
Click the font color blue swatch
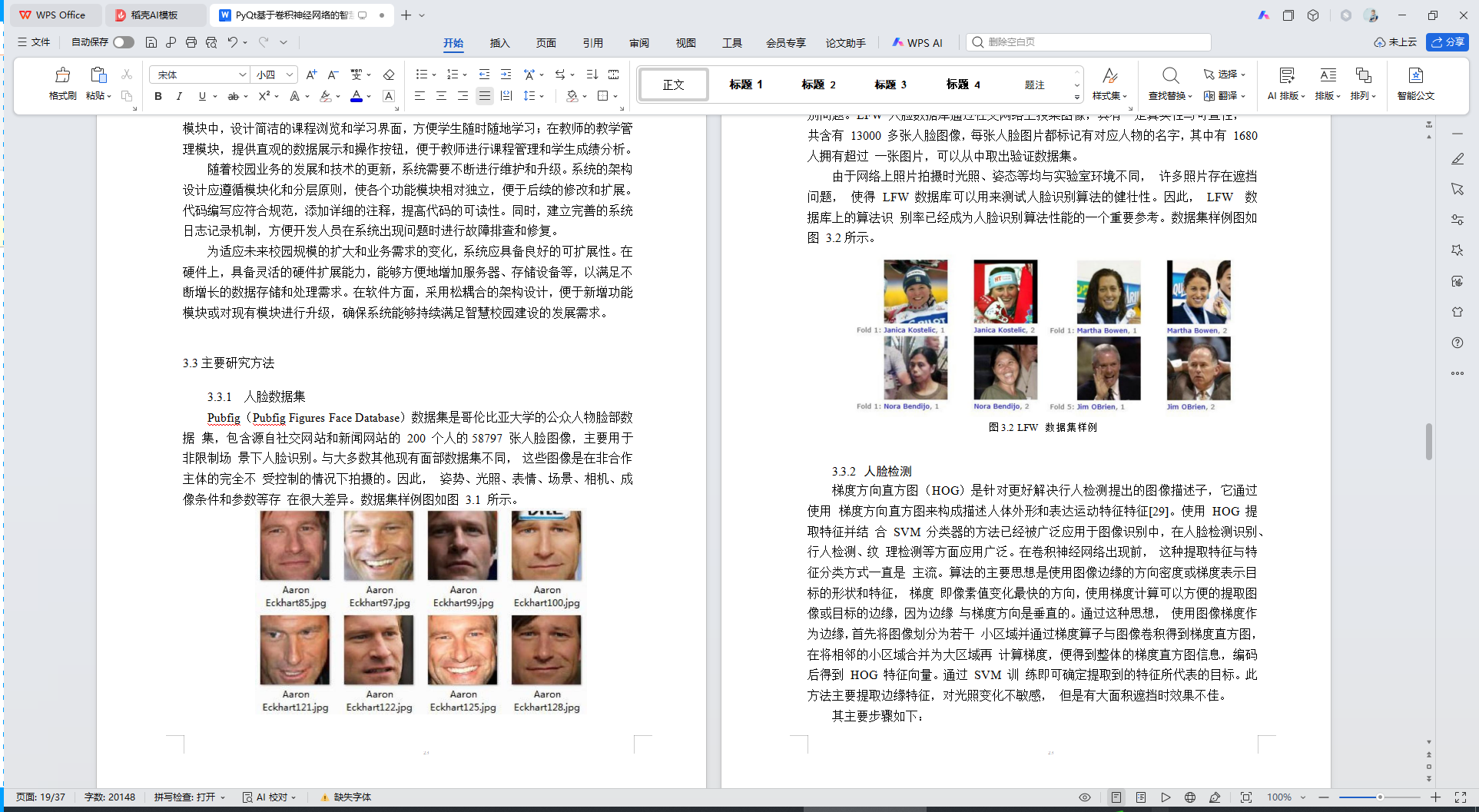356,96
